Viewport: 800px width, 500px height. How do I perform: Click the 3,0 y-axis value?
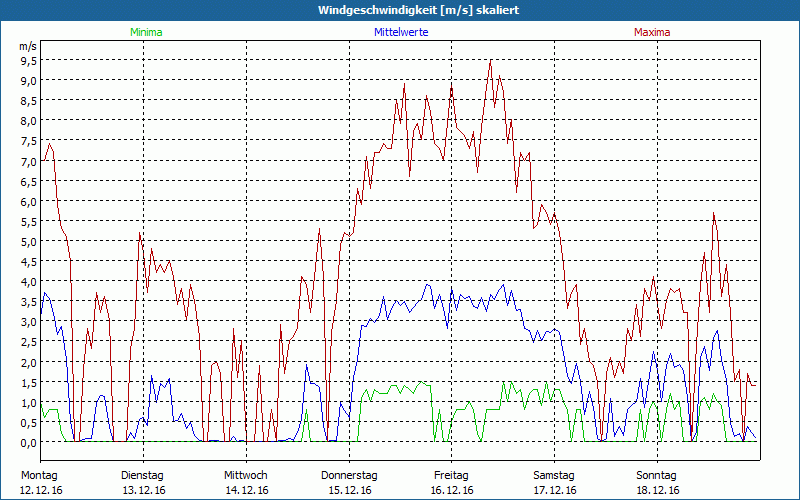tap(29, 321)
